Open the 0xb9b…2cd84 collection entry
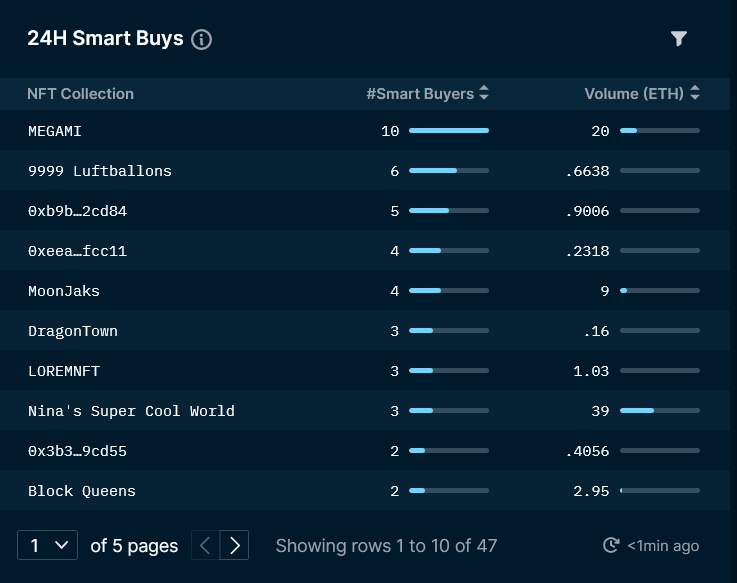This screenshot has height=583, width=737. [77, 211]
